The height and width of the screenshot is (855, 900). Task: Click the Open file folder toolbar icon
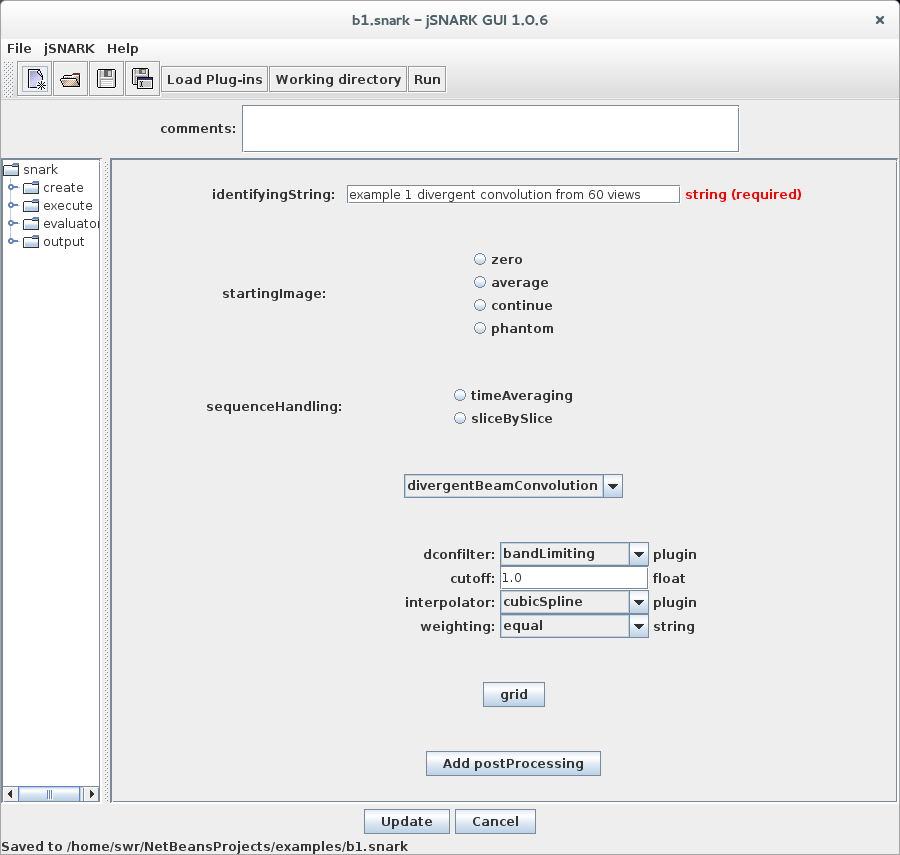71,79
